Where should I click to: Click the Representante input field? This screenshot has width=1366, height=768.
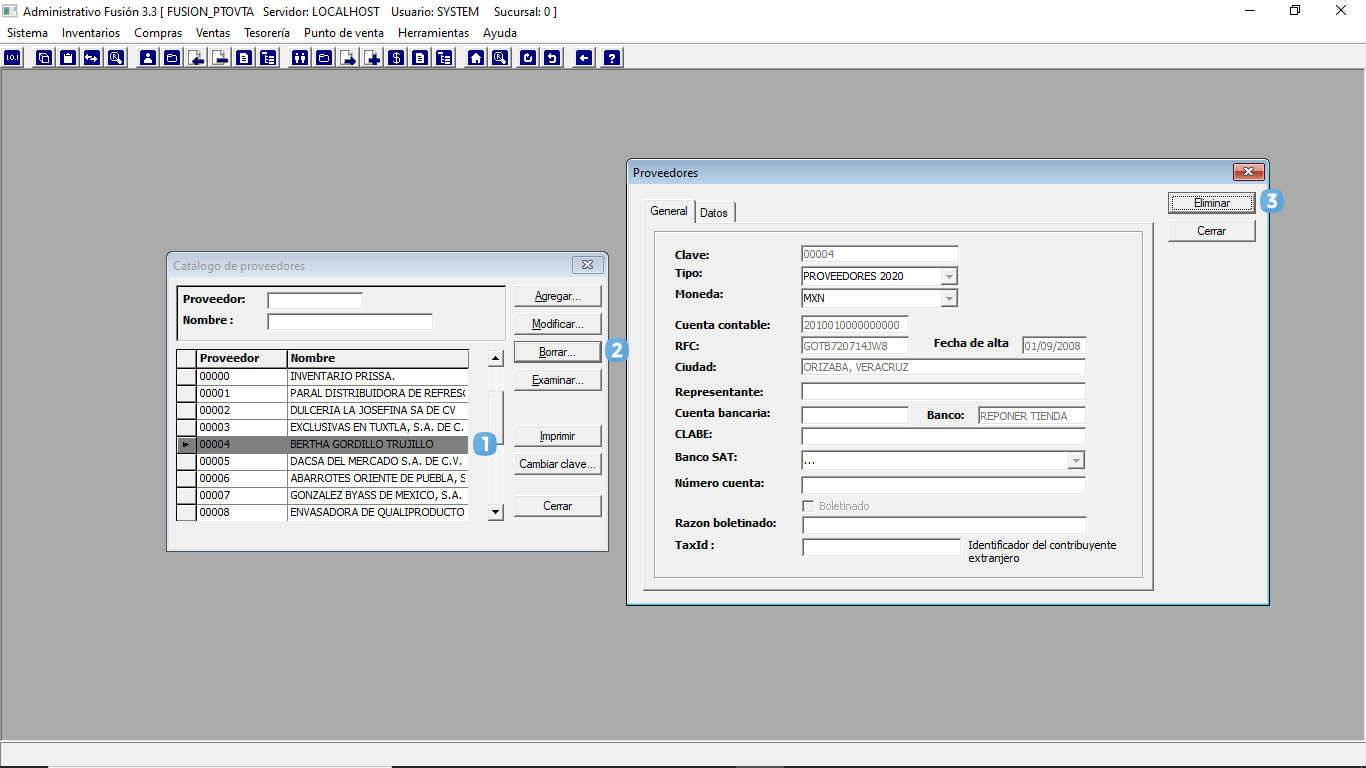pos(943,392)
